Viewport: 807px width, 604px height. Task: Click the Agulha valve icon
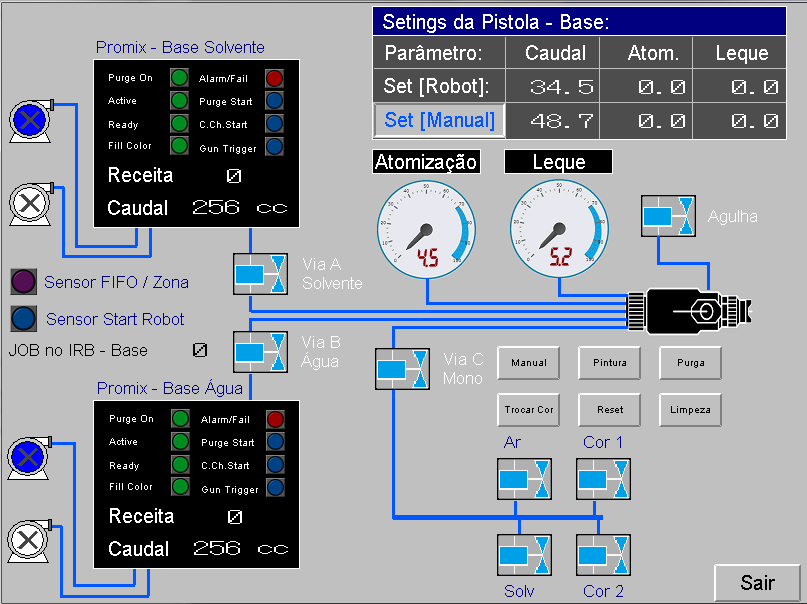coord(667,216)
